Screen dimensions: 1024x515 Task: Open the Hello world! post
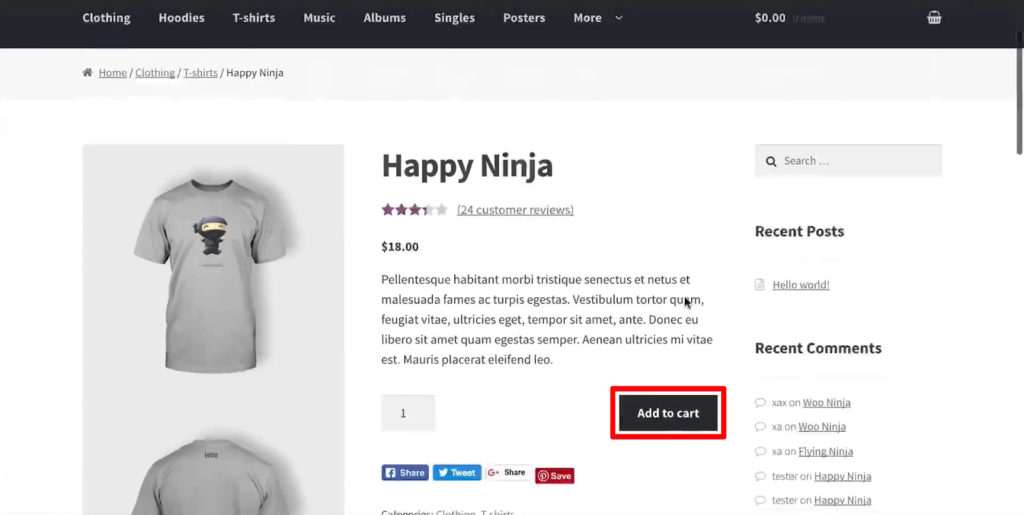[x=801, y=285]
